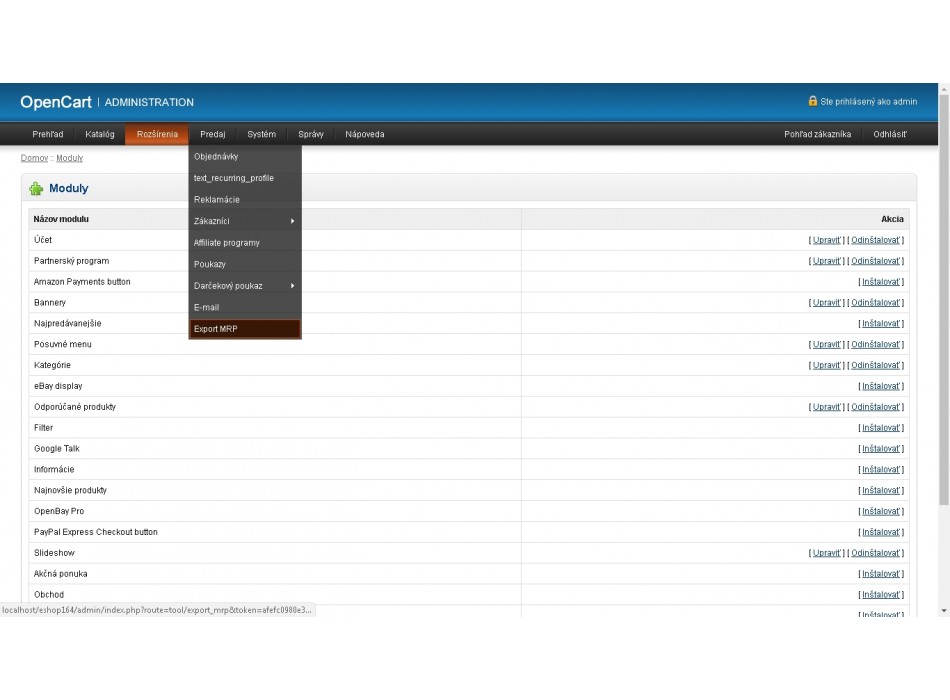Install the Obchod module

(881, 595)
